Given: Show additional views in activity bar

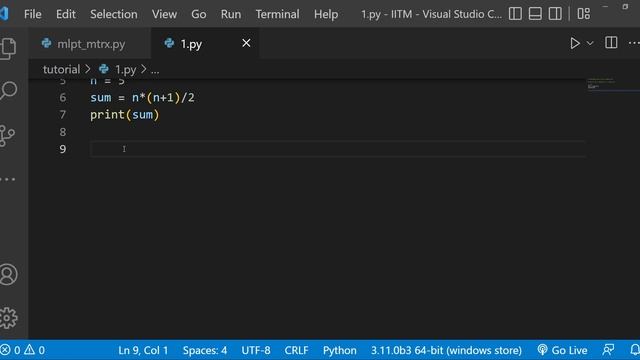Looking at the screenshot, I should (7, 179).
